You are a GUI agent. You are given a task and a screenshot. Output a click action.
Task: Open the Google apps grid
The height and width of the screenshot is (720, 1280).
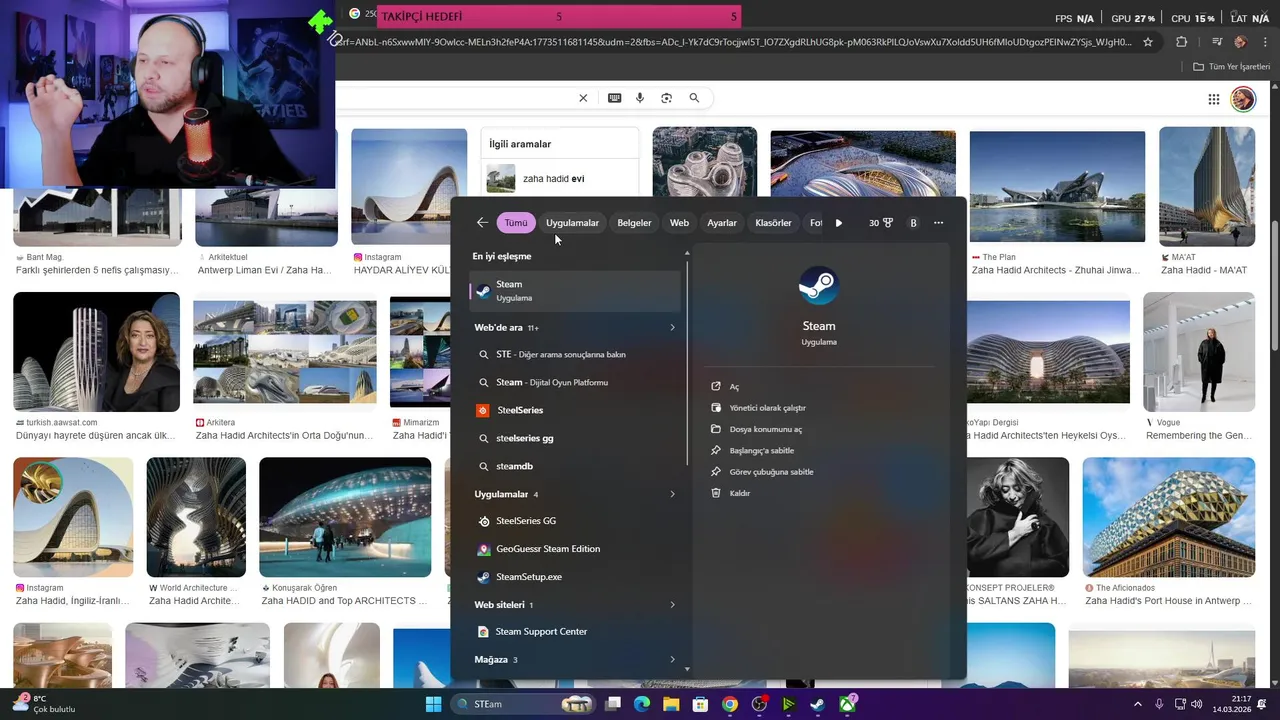(1213, 99)
